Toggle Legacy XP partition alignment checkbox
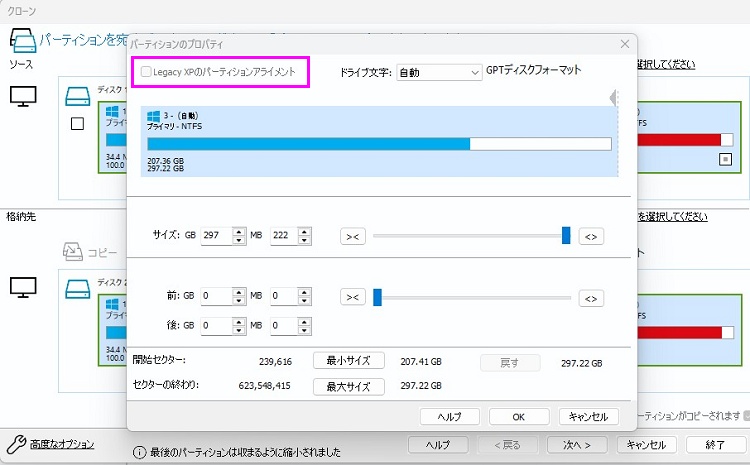The image size is (750, 465). (x=148, y=72)
